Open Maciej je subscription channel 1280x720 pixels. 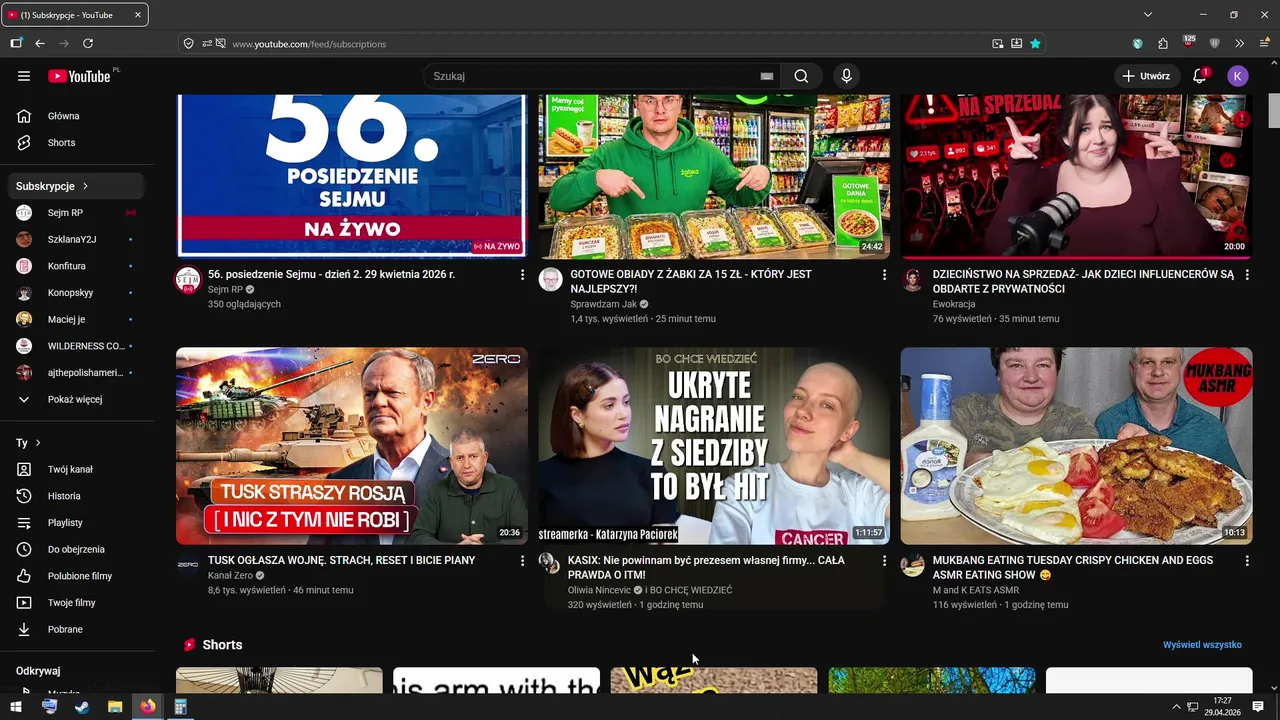[x=77, y=319]
